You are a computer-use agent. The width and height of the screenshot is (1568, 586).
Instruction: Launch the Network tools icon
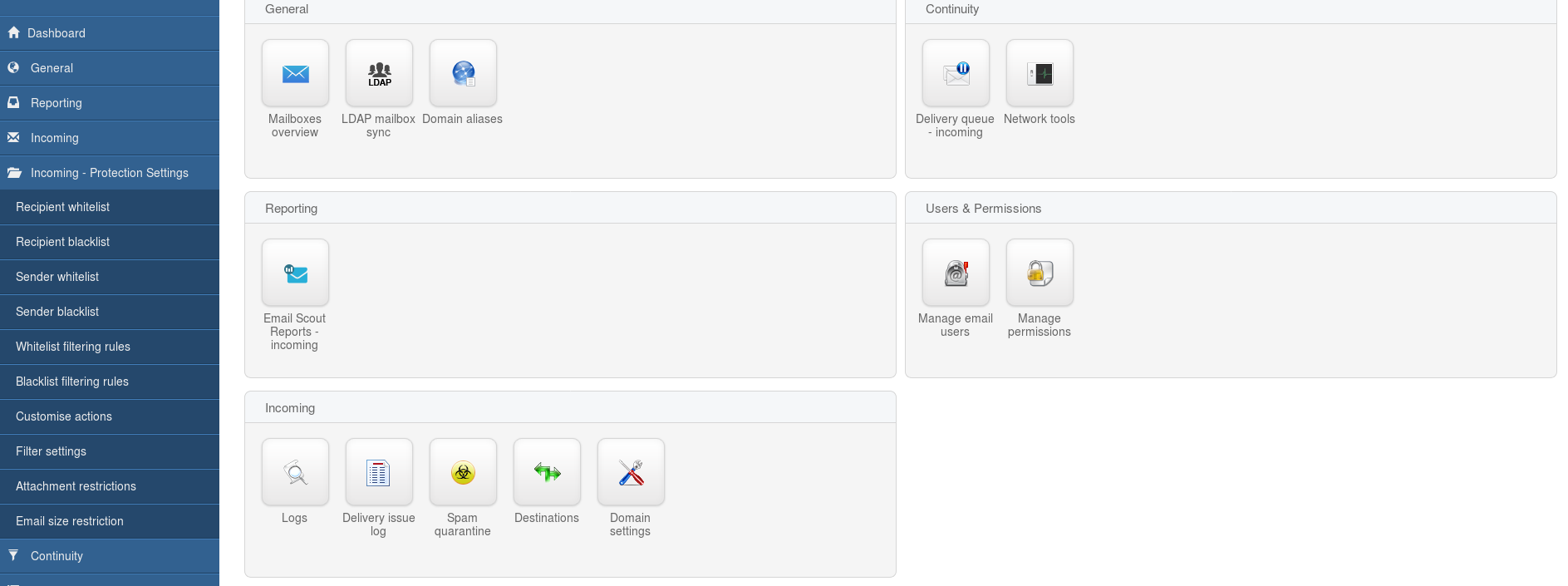(x=1040, y=73)
